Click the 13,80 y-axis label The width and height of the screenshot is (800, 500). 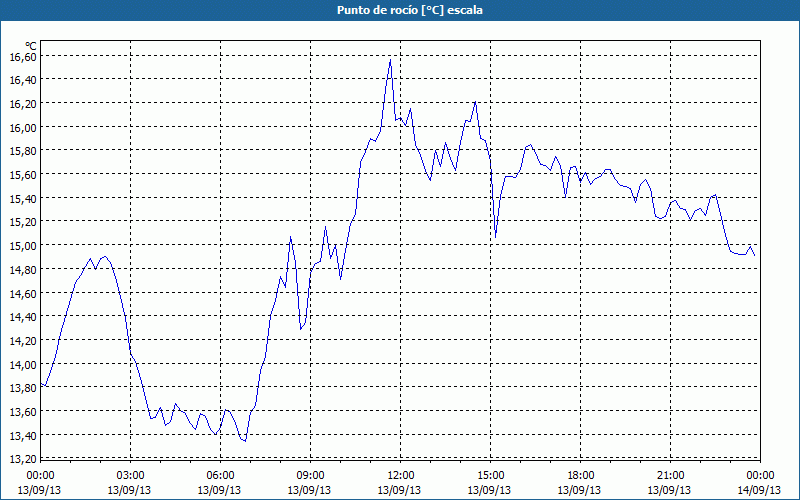tap(23, 388)
